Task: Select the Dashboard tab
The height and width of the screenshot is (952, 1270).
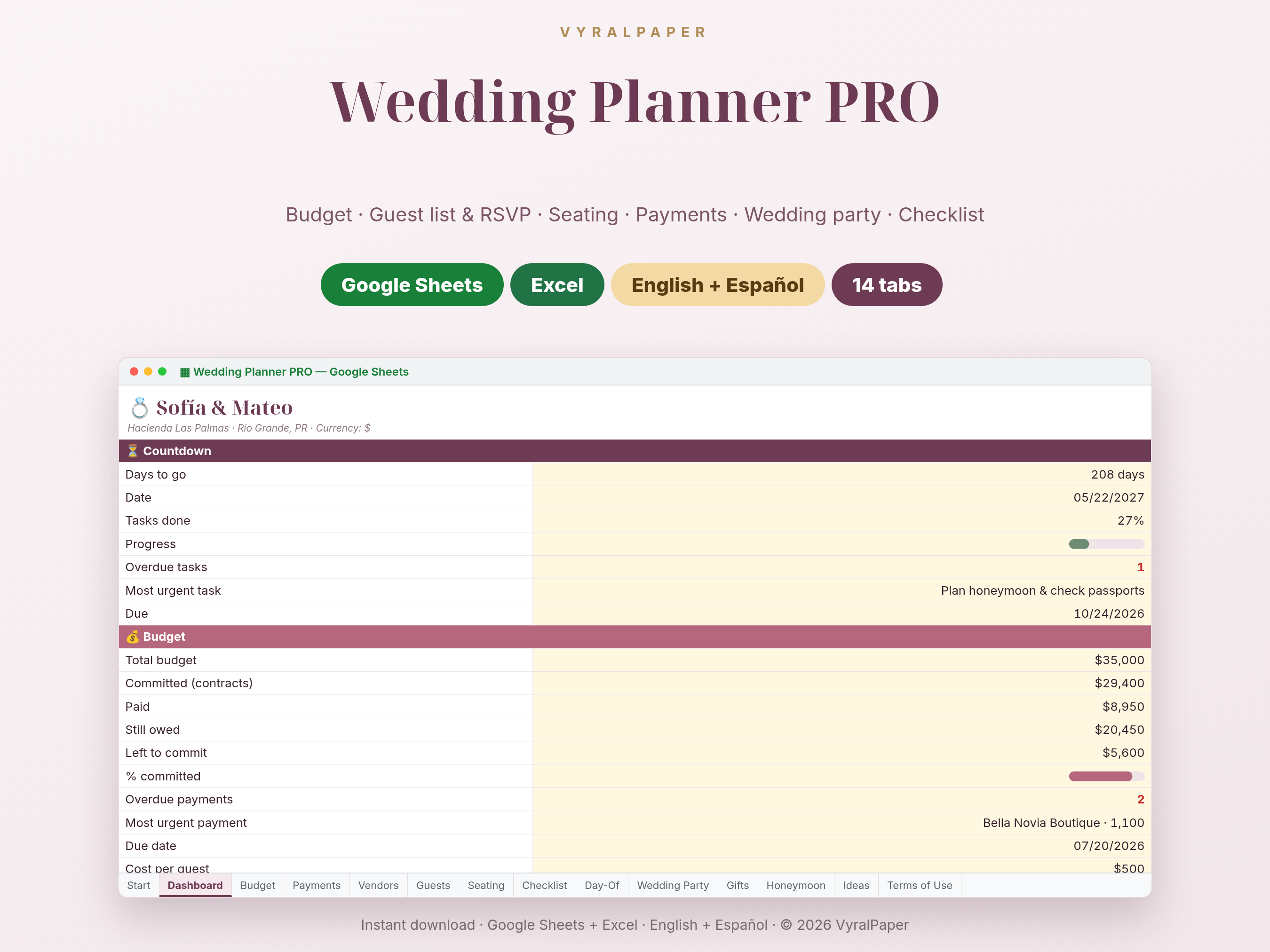Action: pyautogui.click(x=195, y=885)
